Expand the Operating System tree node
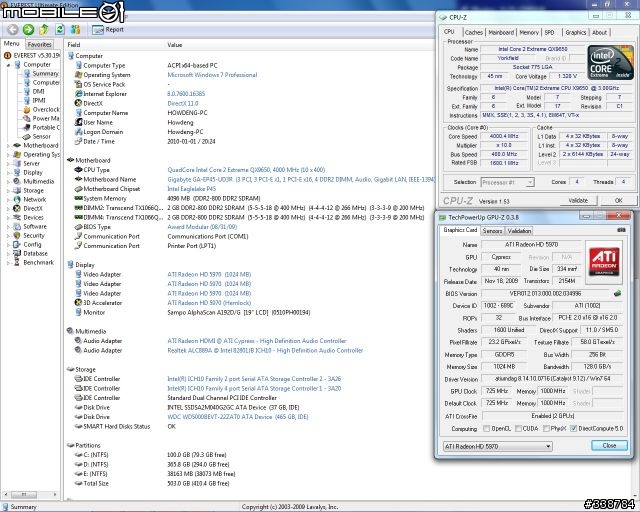640x512 pixels. (8, 155)
